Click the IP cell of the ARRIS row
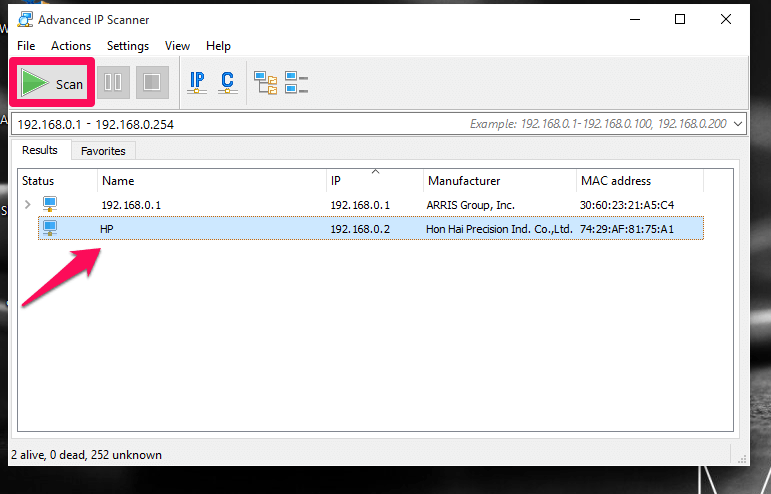The height and width of the screenshot is (494, 771). [360, 205]
